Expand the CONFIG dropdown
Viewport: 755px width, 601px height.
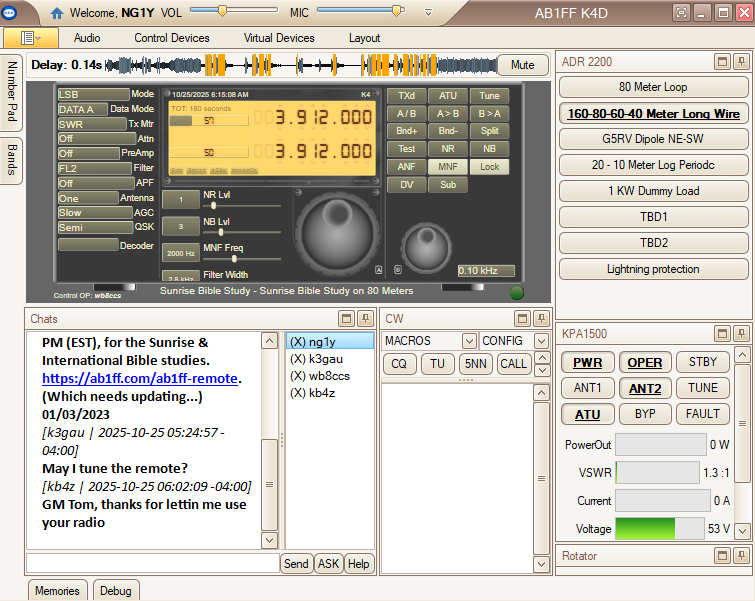pos(541,341)
